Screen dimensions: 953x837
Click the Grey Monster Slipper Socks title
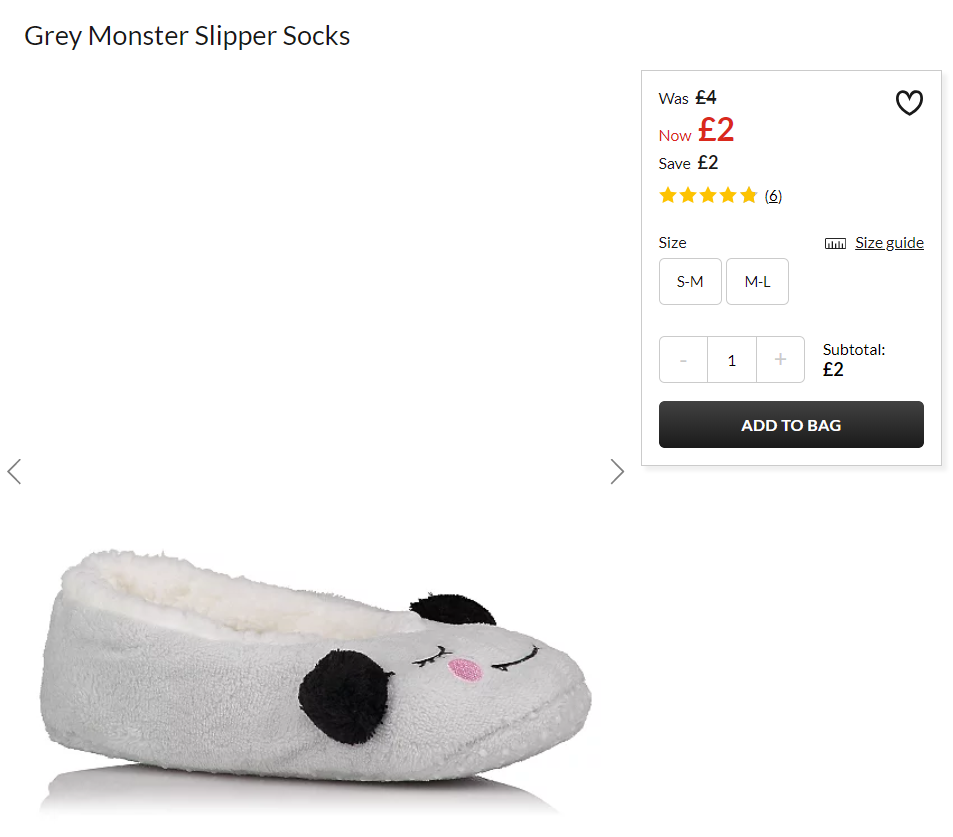click(x=187, y=36)
